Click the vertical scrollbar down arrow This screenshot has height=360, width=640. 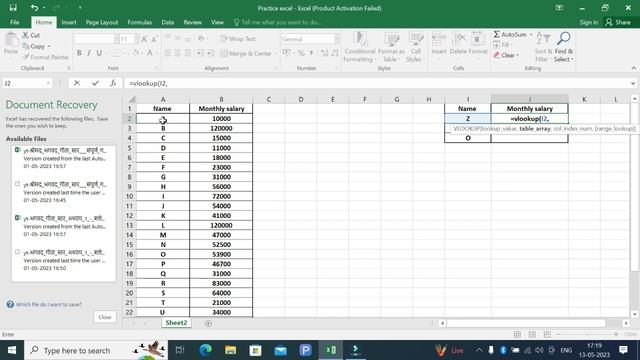coord(634,314)
